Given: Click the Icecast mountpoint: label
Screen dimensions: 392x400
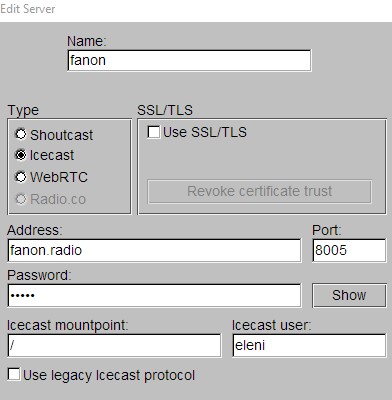Looking at the screenshot, I should 68,325.
